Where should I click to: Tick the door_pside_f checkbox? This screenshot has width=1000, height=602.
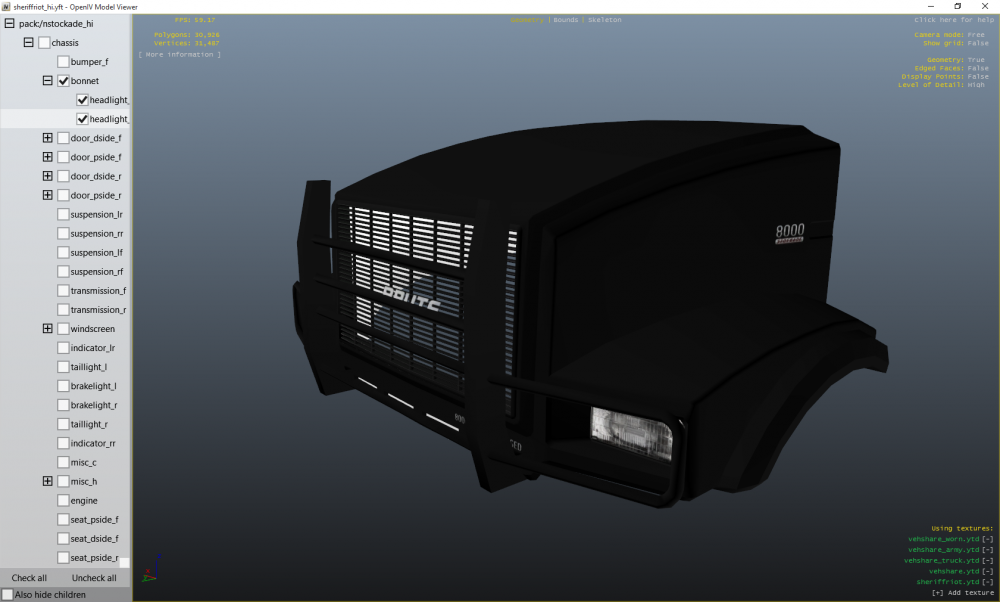click(x=63, y=157)
